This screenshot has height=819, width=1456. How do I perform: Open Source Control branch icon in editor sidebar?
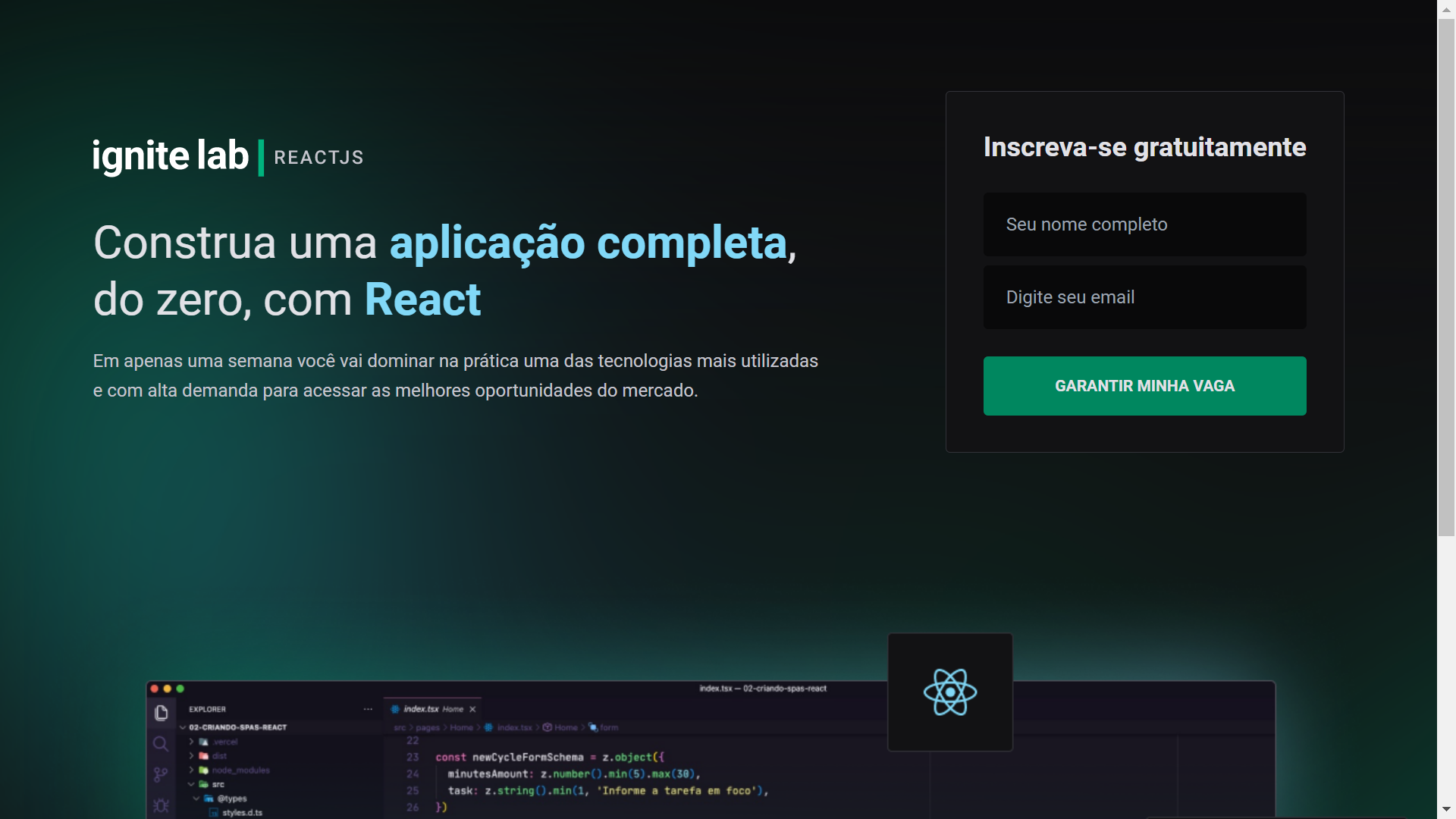(161, 774)
